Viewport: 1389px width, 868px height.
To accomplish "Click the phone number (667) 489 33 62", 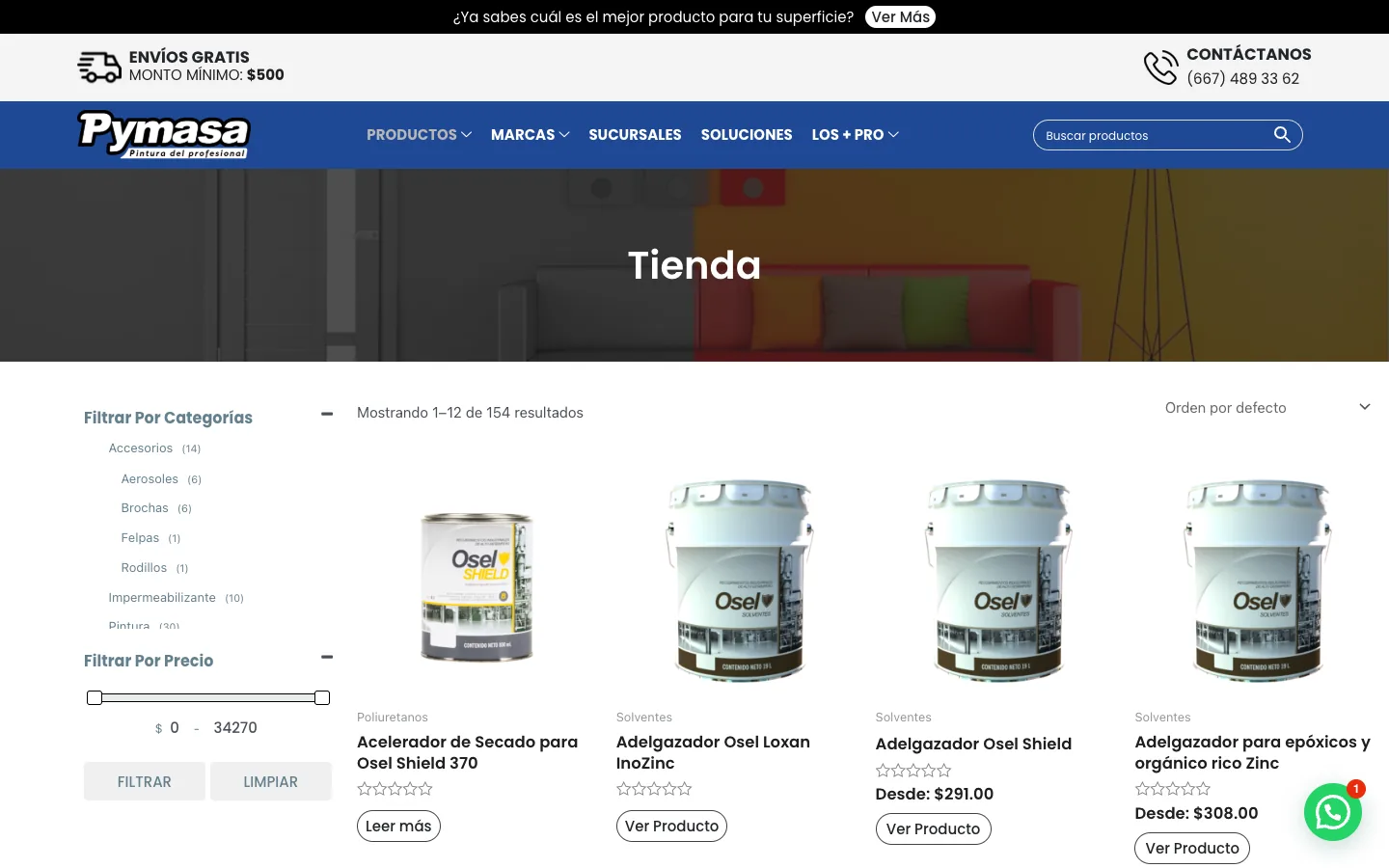I will coord(1243,78).
